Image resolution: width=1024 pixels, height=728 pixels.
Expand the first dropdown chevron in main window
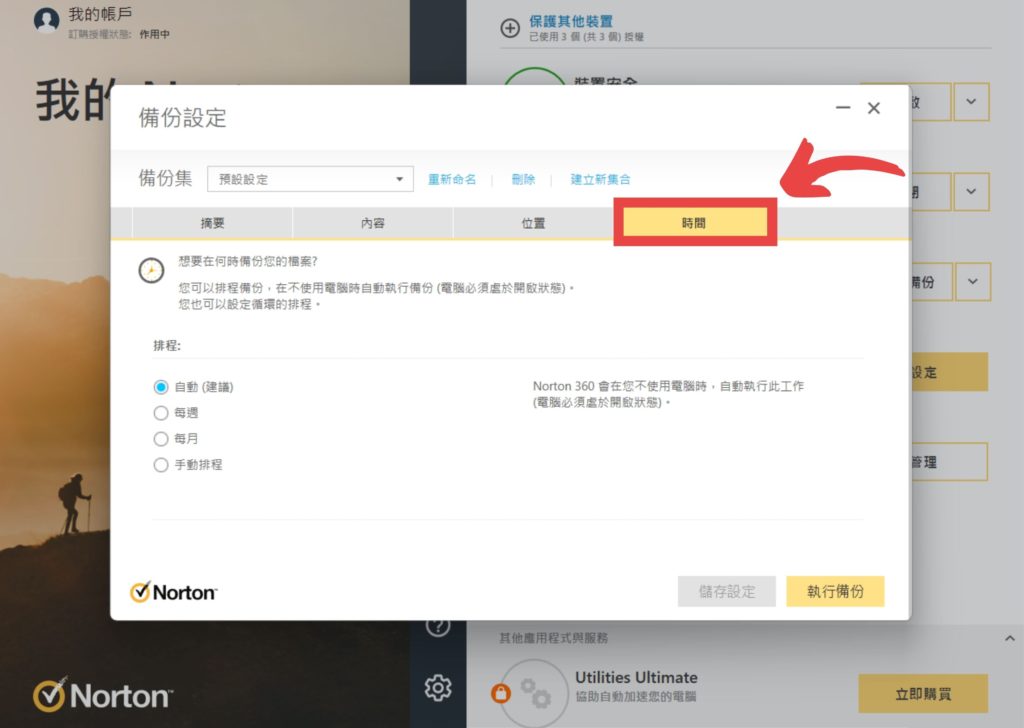972,102
